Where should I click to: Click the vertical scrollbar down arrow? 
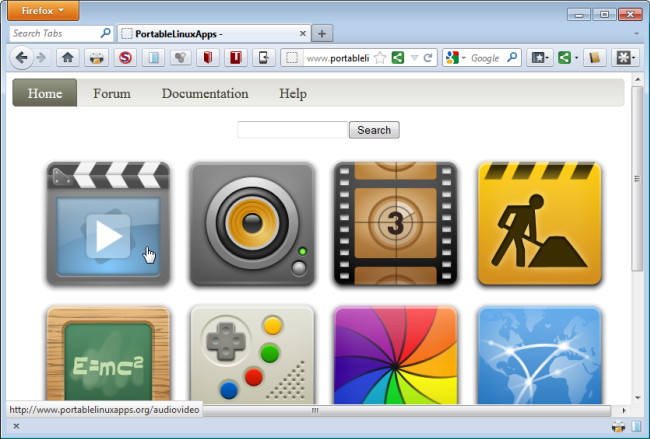tap(638, 398)
